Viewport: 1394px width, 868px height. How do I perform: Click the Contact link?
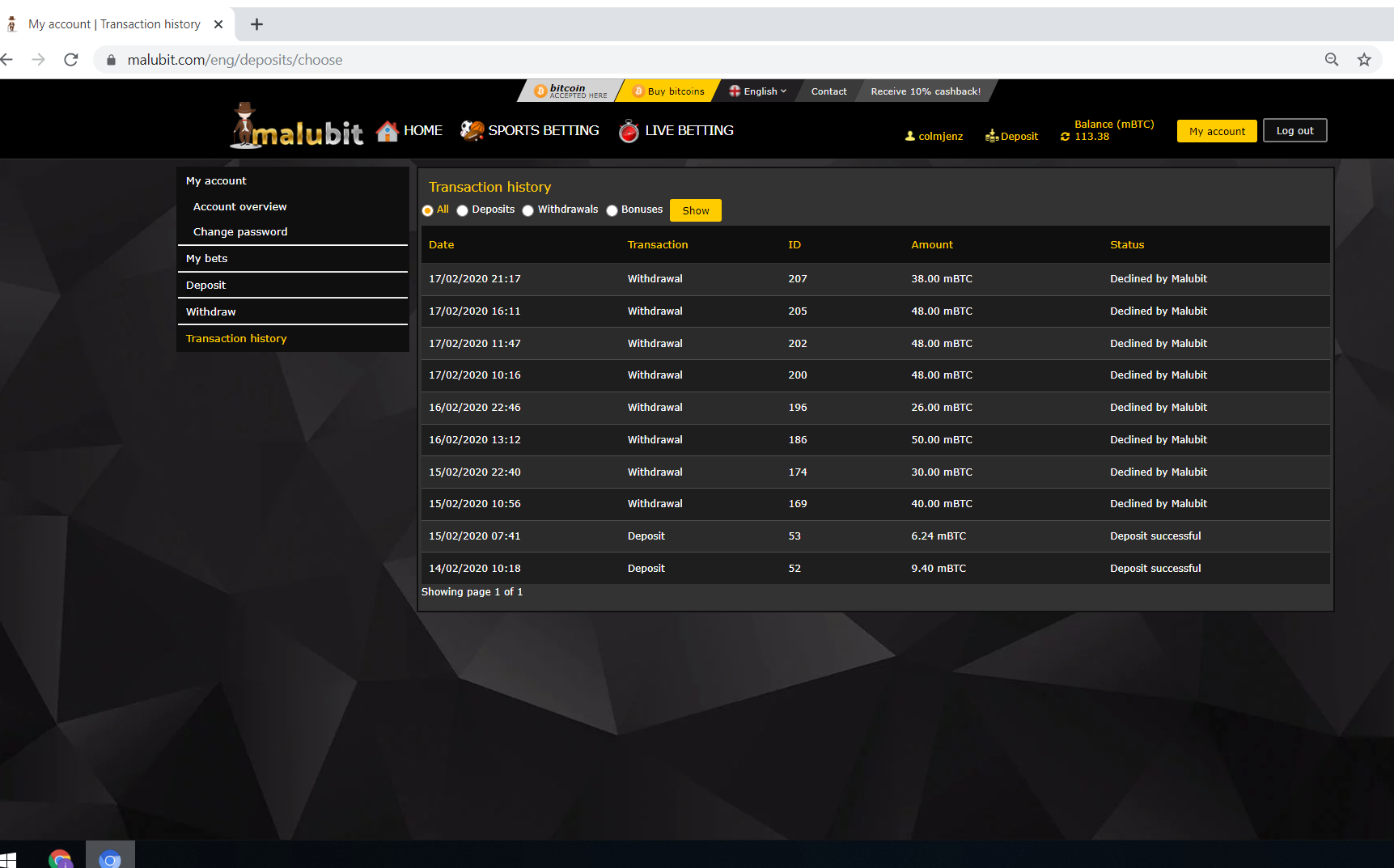(x=829, y=91)
